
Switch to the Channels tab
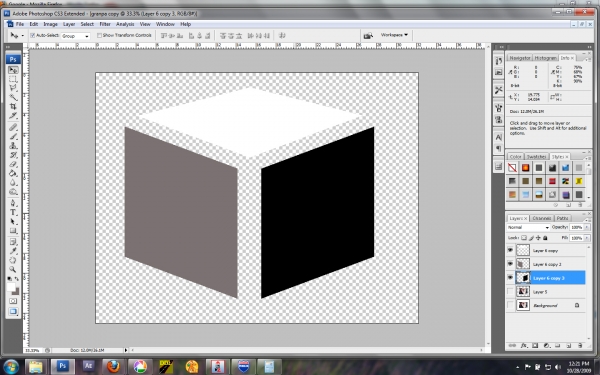[x=541, y=218]
